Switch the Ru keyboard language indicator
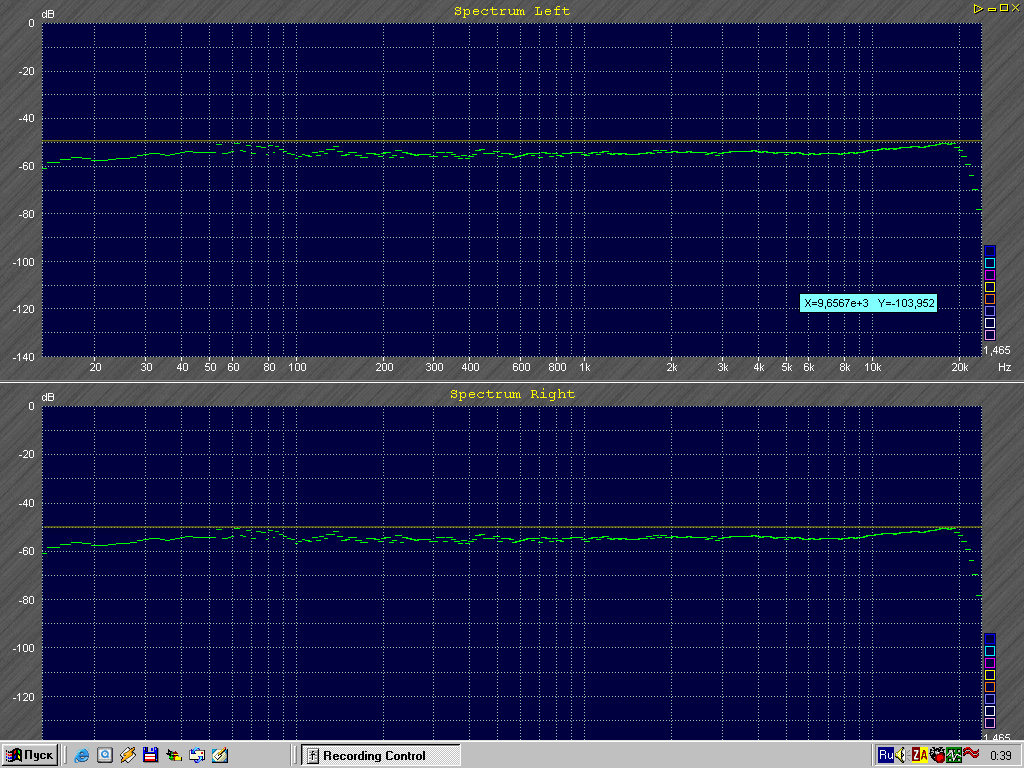Viewport: 1024px width, 768px height. (885, 755)
